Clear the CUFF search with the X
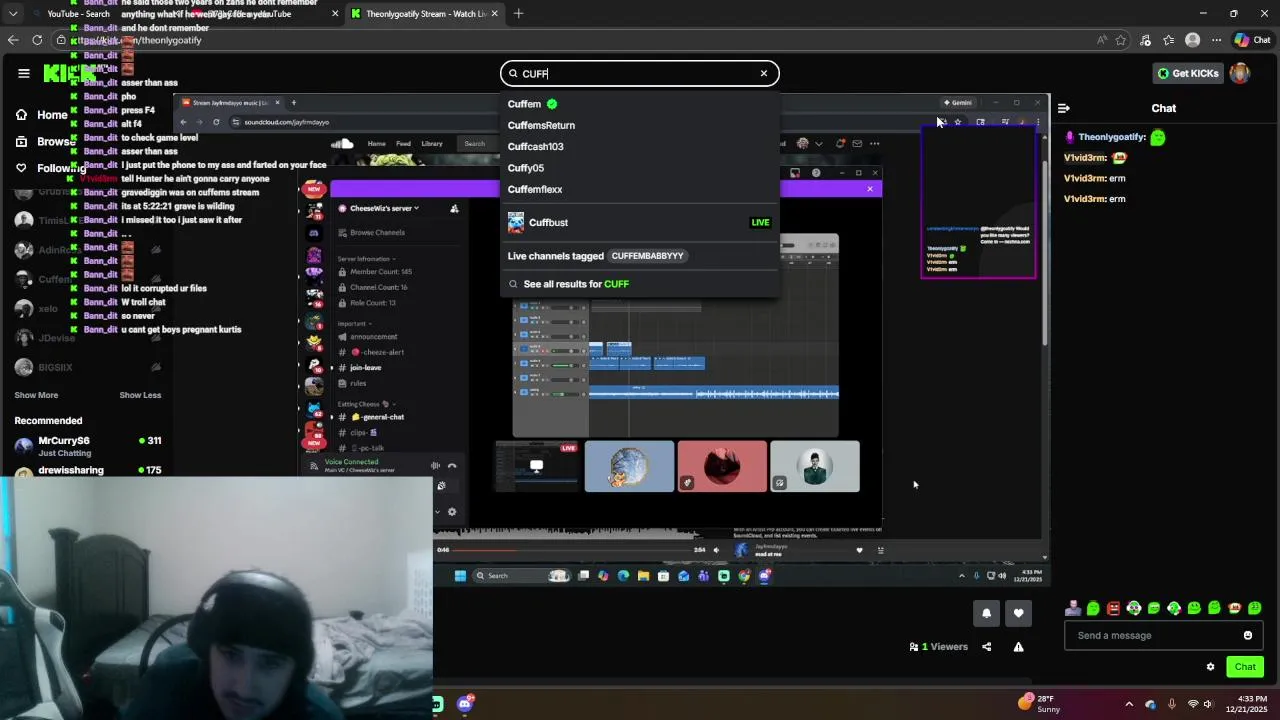Viewport: 1280px width, 720px height. point(763,73)
